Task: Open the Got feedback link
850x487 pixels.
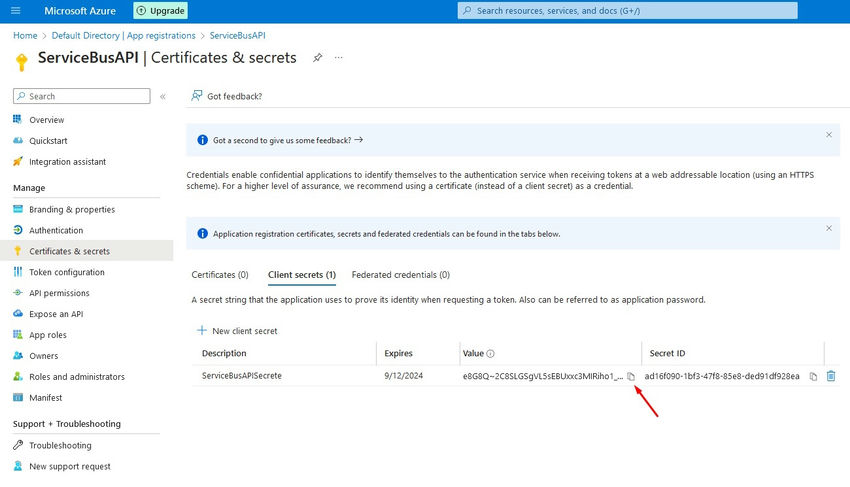Action: coord(227,97)
